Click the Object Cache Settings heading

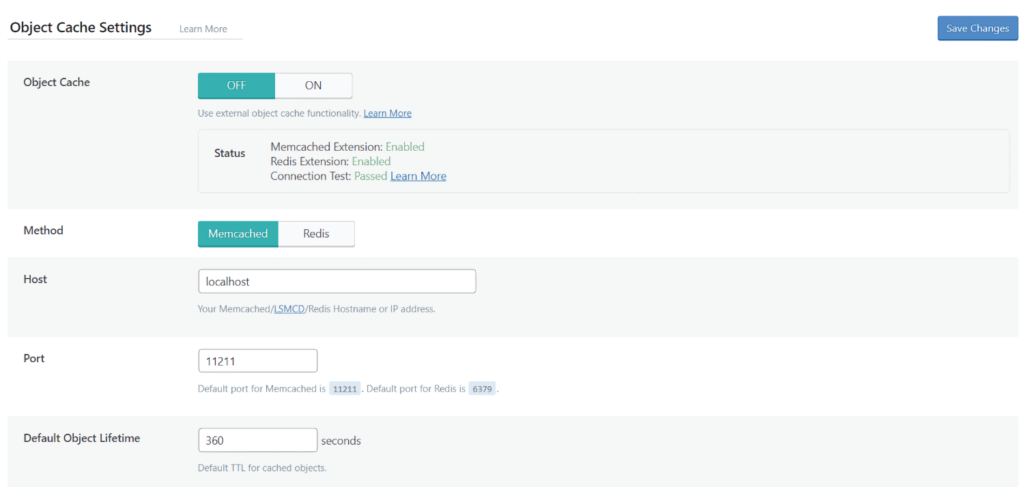click(x=81, y=27)
